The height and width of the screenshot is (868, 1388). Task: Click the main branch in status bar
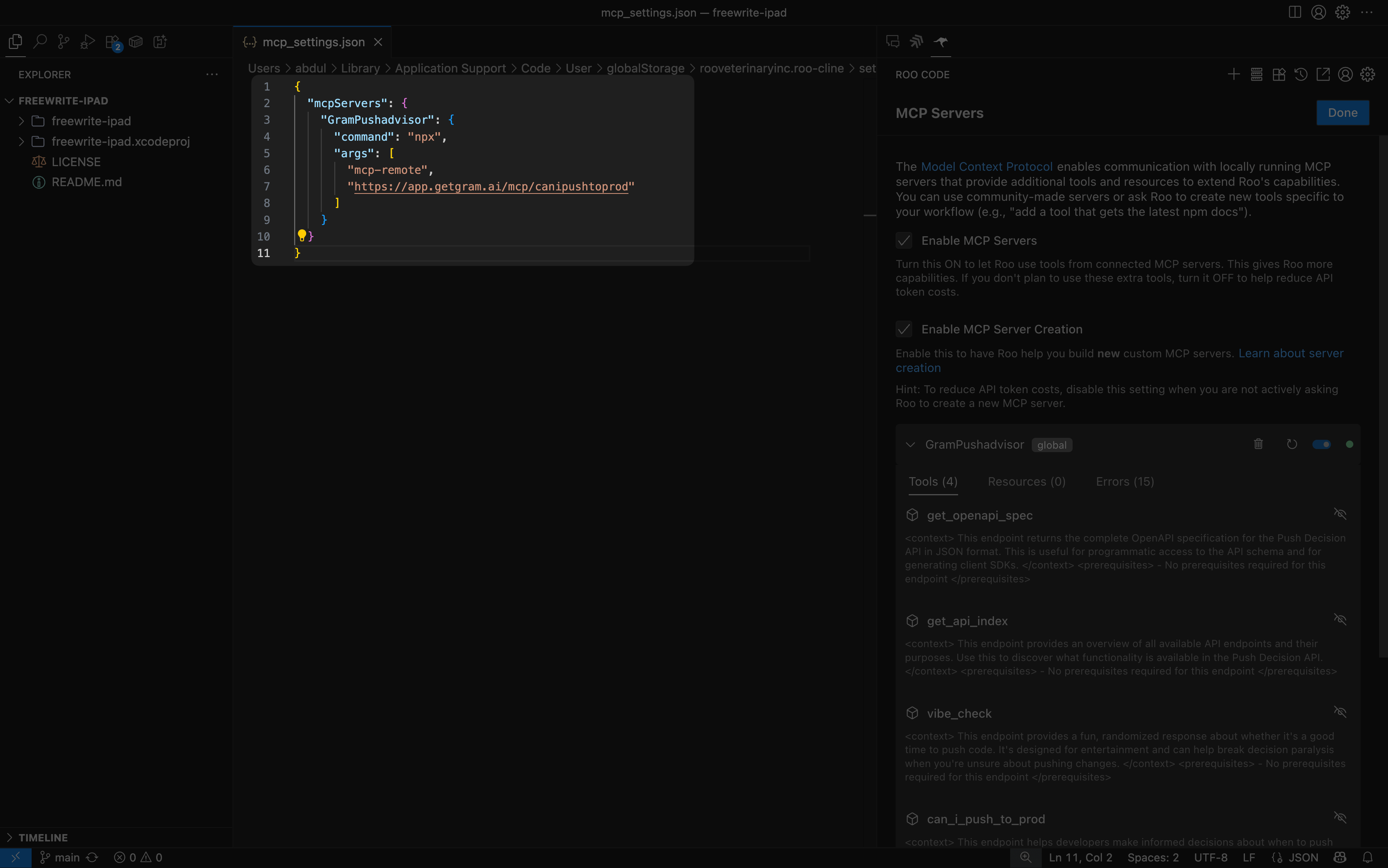pos(60,857)
